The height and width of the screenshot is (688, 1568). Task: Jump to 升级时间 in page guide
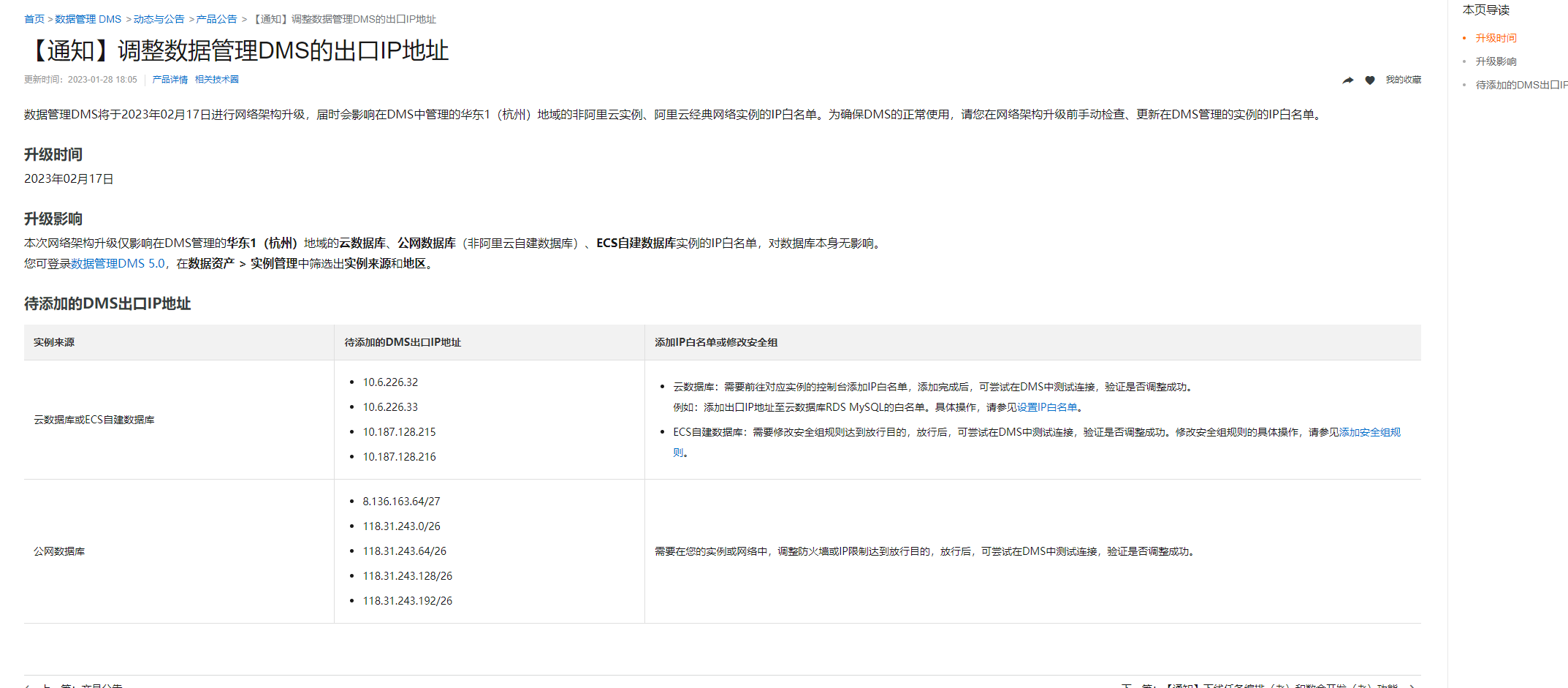[x=1496, y=38]
